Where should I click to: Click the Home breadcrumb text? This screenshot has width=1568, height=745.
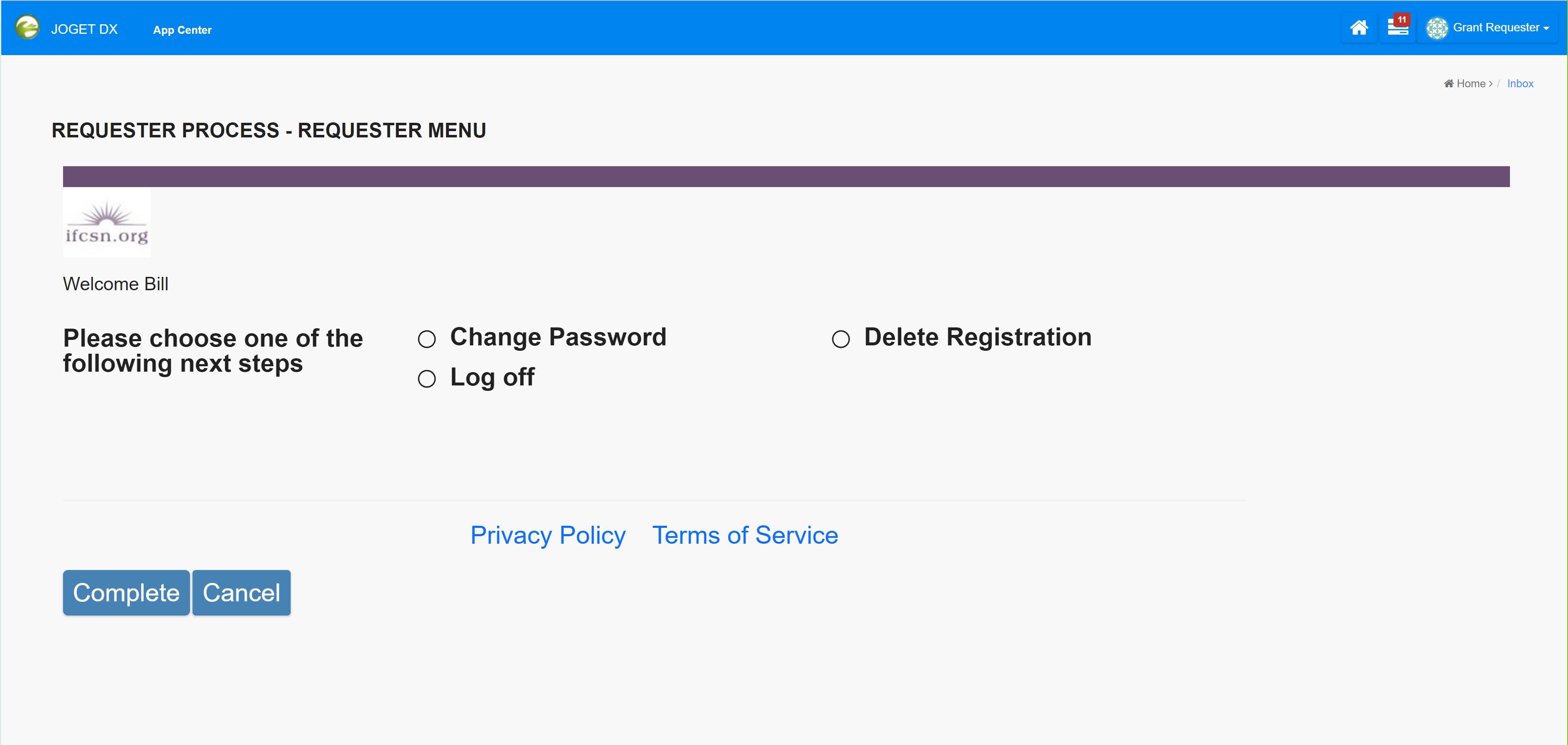(x=1471, y=84)
